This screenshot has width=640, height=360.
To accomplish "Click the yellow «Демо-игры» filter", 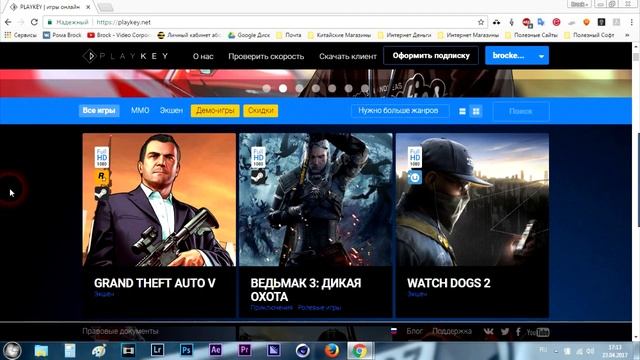I will click(215, 111).
